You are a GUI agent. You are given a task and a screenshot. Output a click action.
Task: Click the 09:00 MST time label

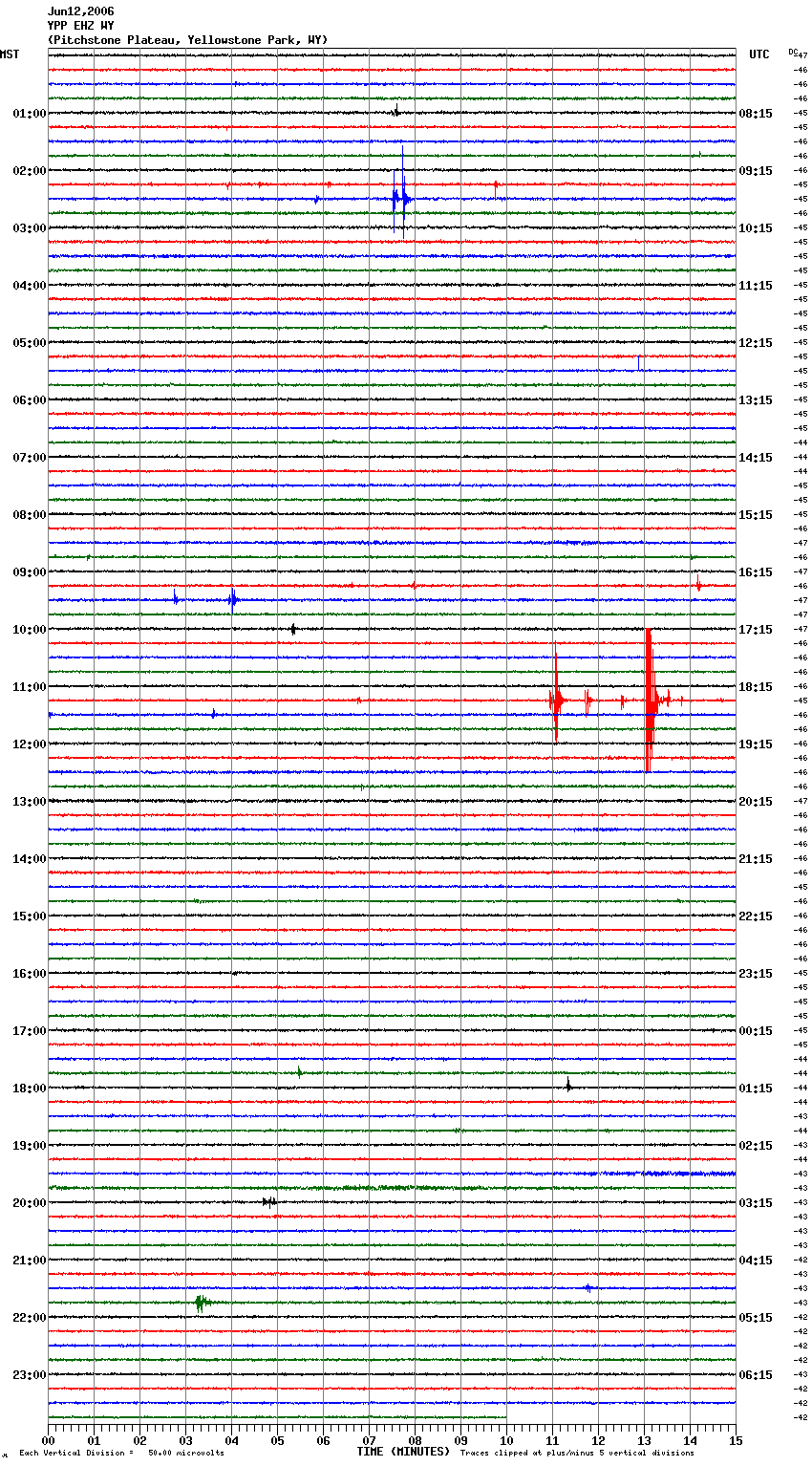pyautogui.click(x=30, y=572)
